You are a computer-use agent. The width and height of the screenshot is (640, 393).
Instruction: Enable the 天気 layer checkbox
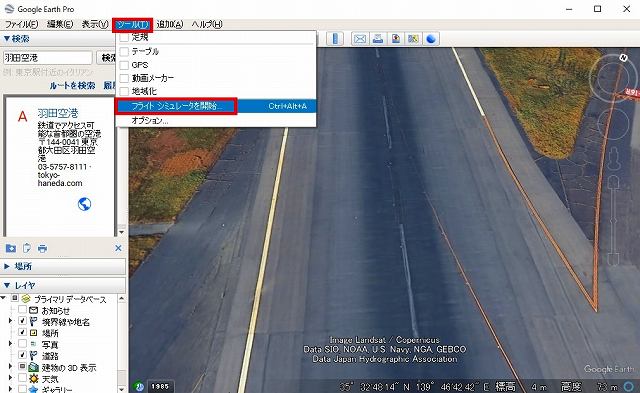(x=22, y=378)
